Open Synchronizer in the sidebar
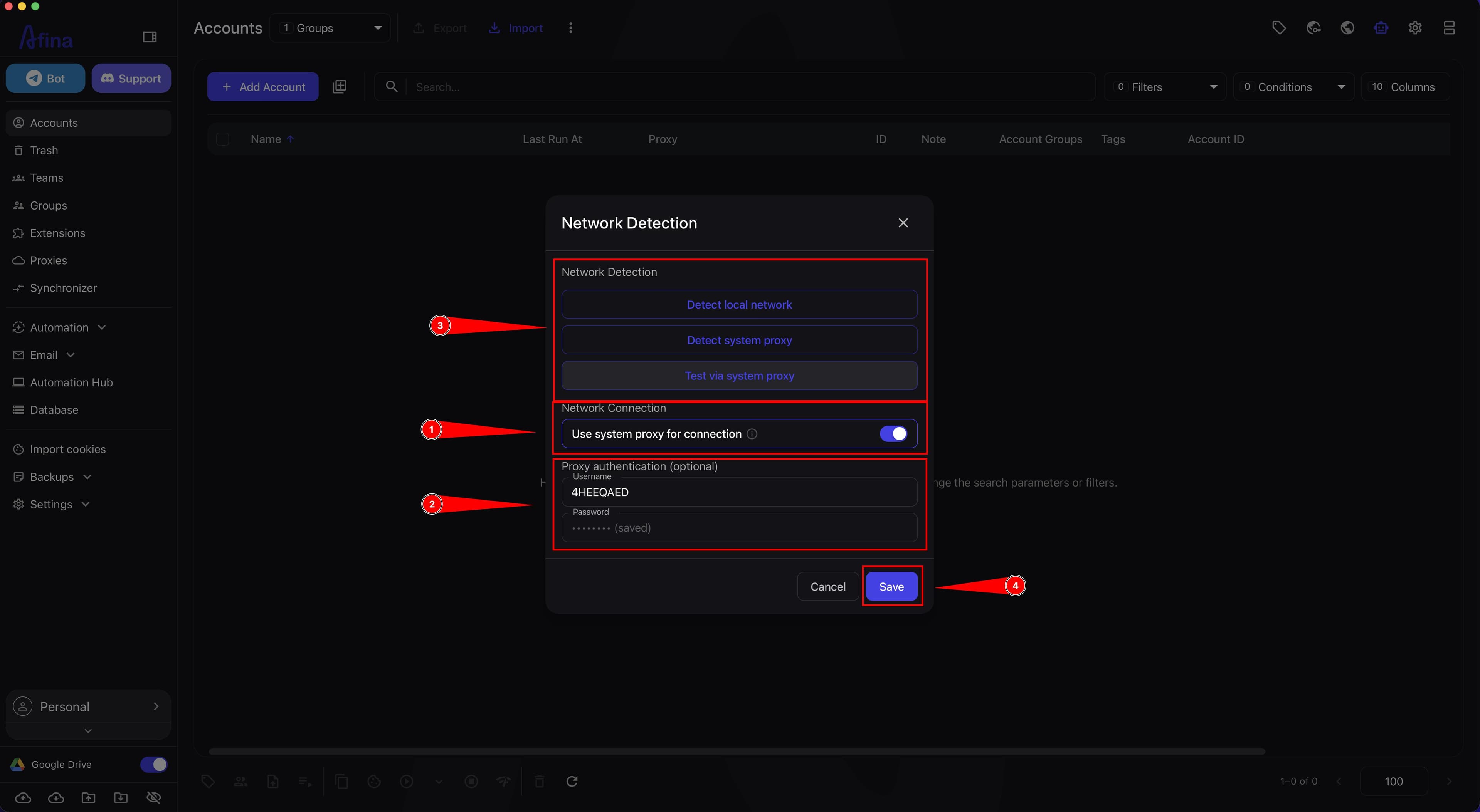The image size is (1480, 812). (89, 288)
